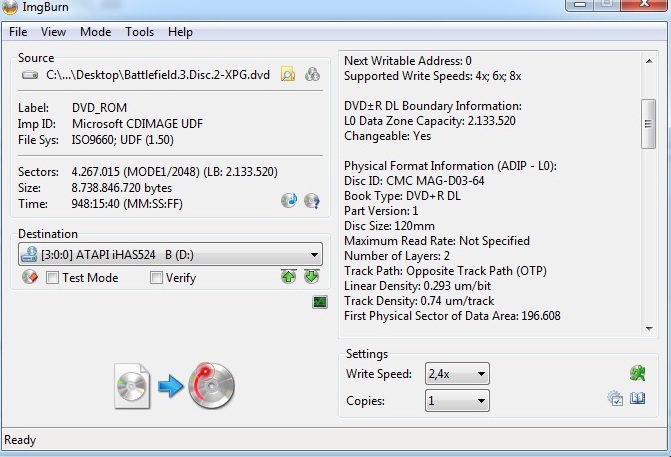Click the 'Track Path: Opposite Track Path (OTP)' line
Screen dimensions: 671x457
pyautogui.click(x=445, y=271)
